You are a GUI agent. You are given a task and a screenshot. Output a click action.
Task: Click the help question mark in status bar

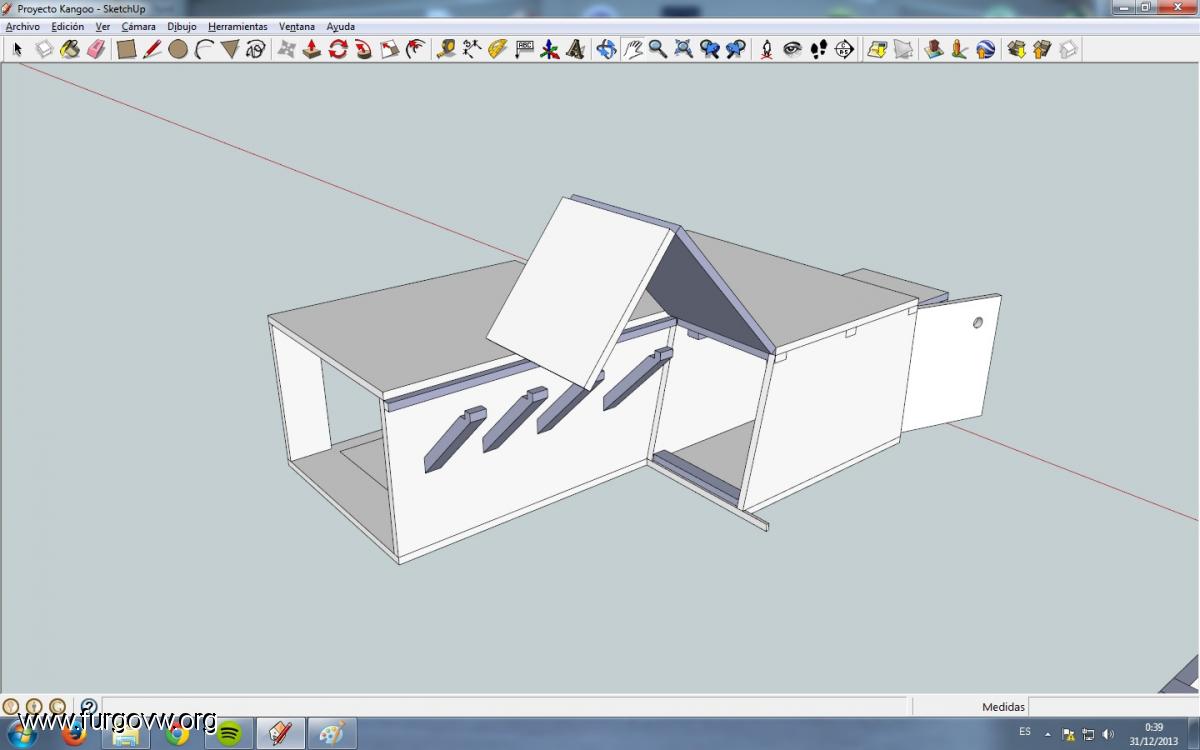coord(88,706)
